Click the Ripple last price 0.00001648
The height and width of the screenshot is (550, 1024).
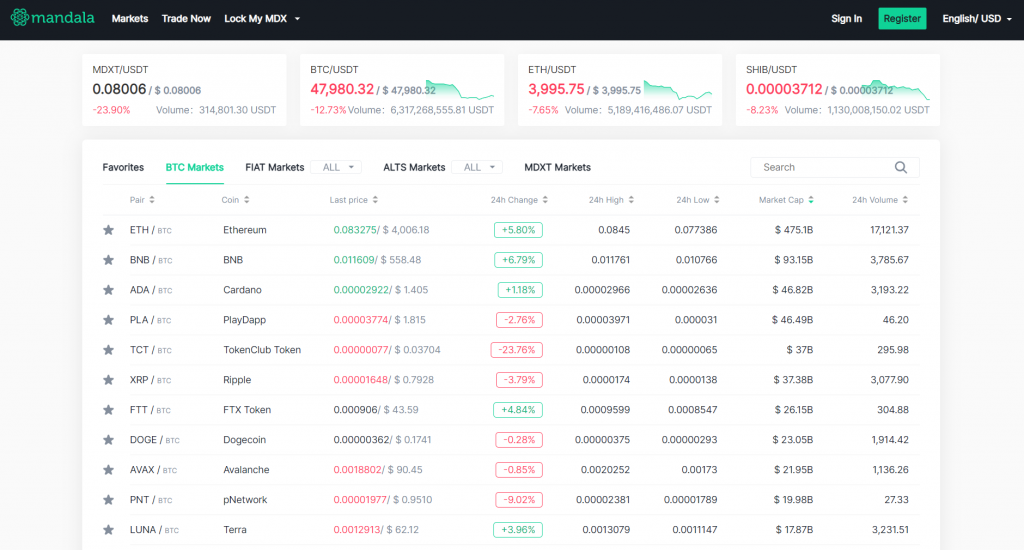[360, 380]
